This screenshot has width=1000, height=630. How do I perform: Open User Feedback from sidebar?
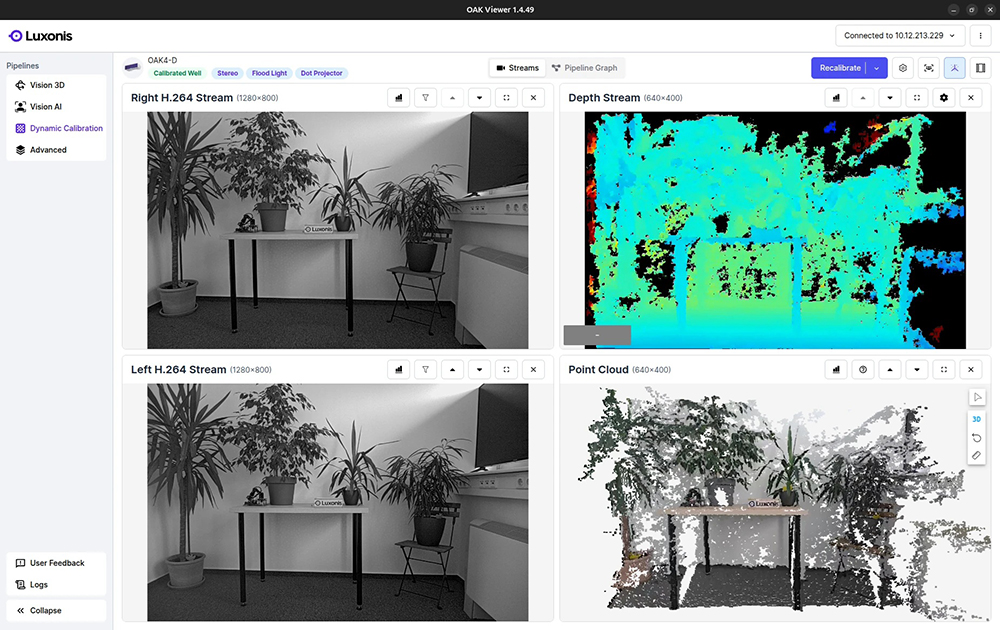(x=56, y=563)
